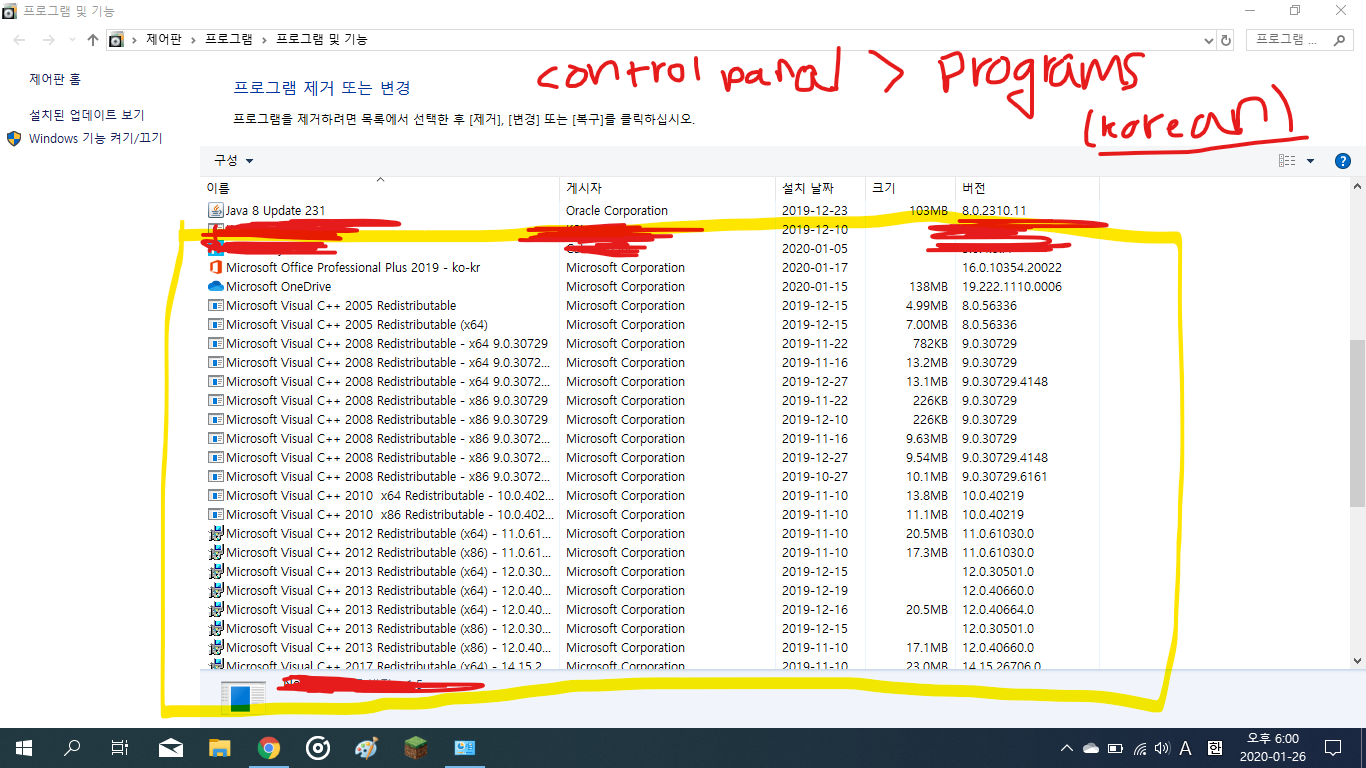The width and height of the screenshot is (1366, 768).
Task: Open the notification center icon
Action: [1332, 748]
